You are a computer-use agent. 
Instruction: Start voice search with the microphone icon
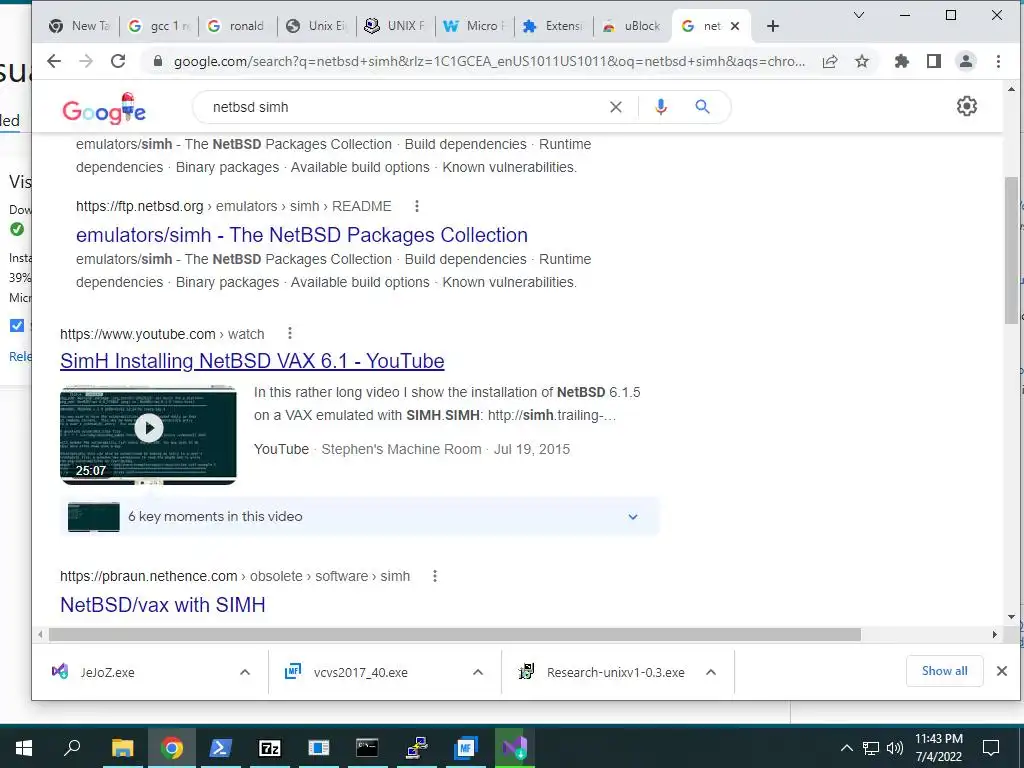click(661, 107)
